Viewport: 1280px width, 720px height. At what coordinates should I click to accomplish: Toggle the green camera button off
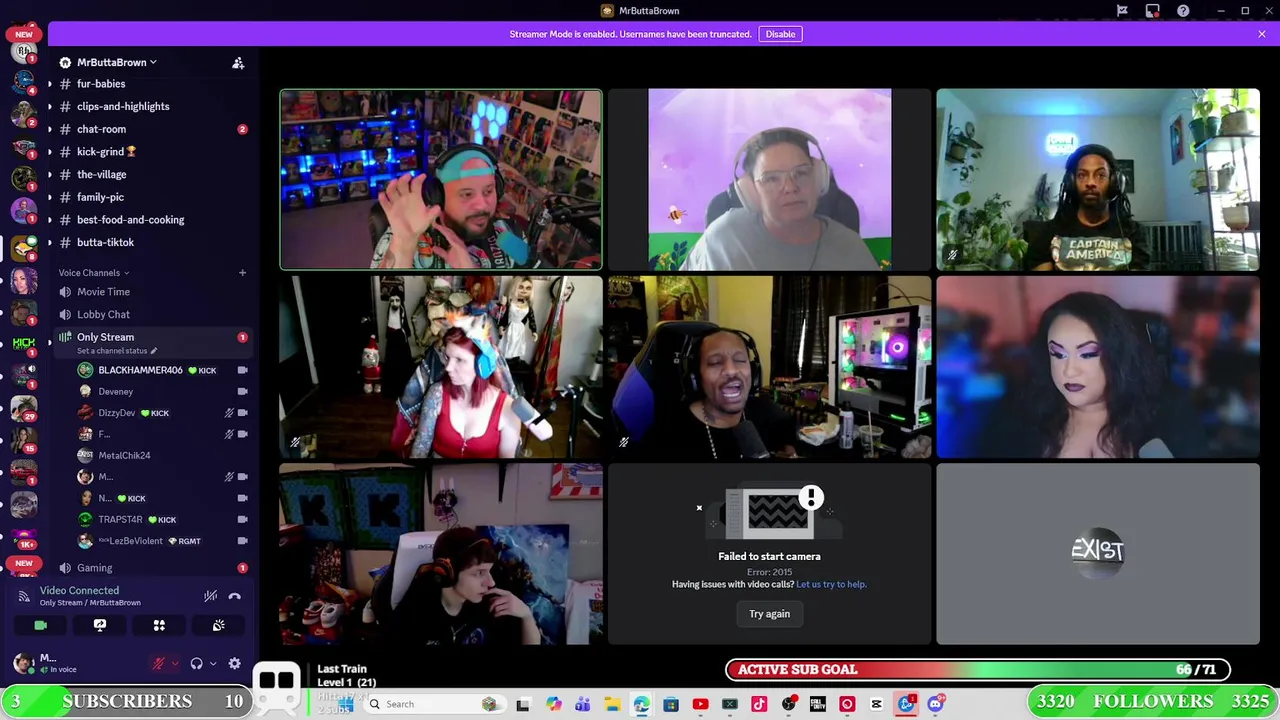click(x=40, y=625)
